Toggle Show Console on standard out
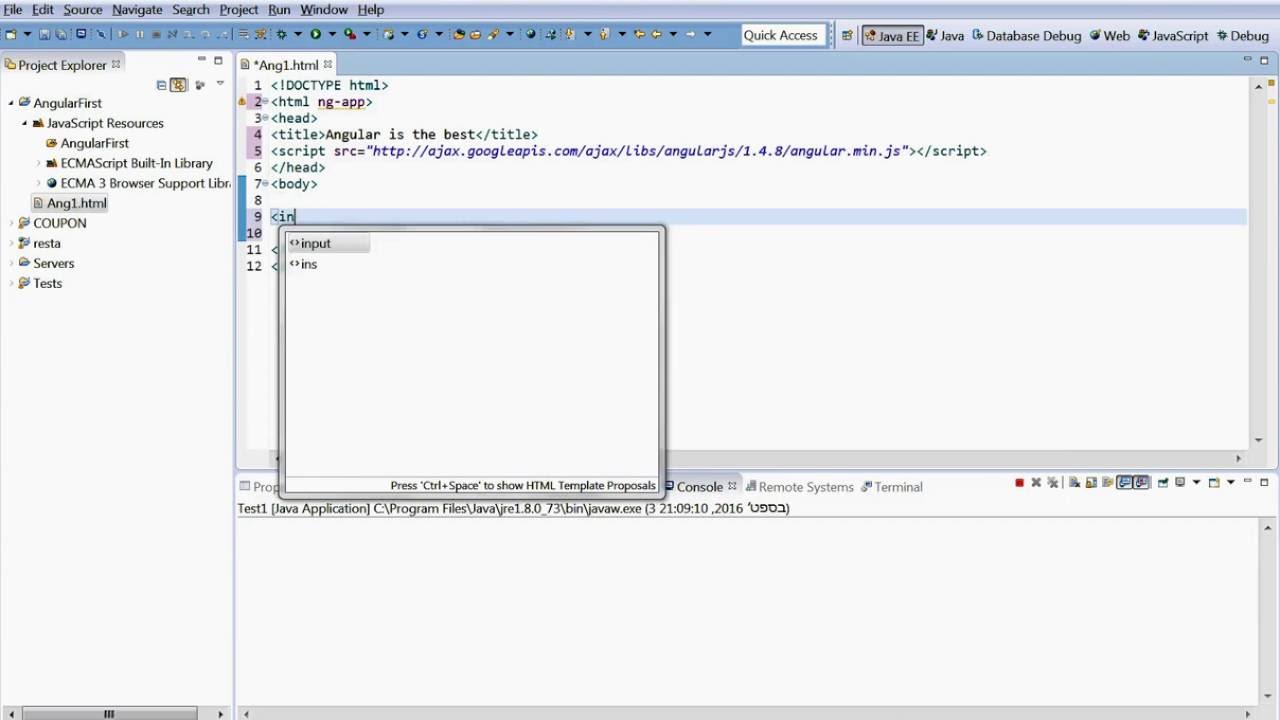This screenshot has height=720, width=1280. (1124, 483)
